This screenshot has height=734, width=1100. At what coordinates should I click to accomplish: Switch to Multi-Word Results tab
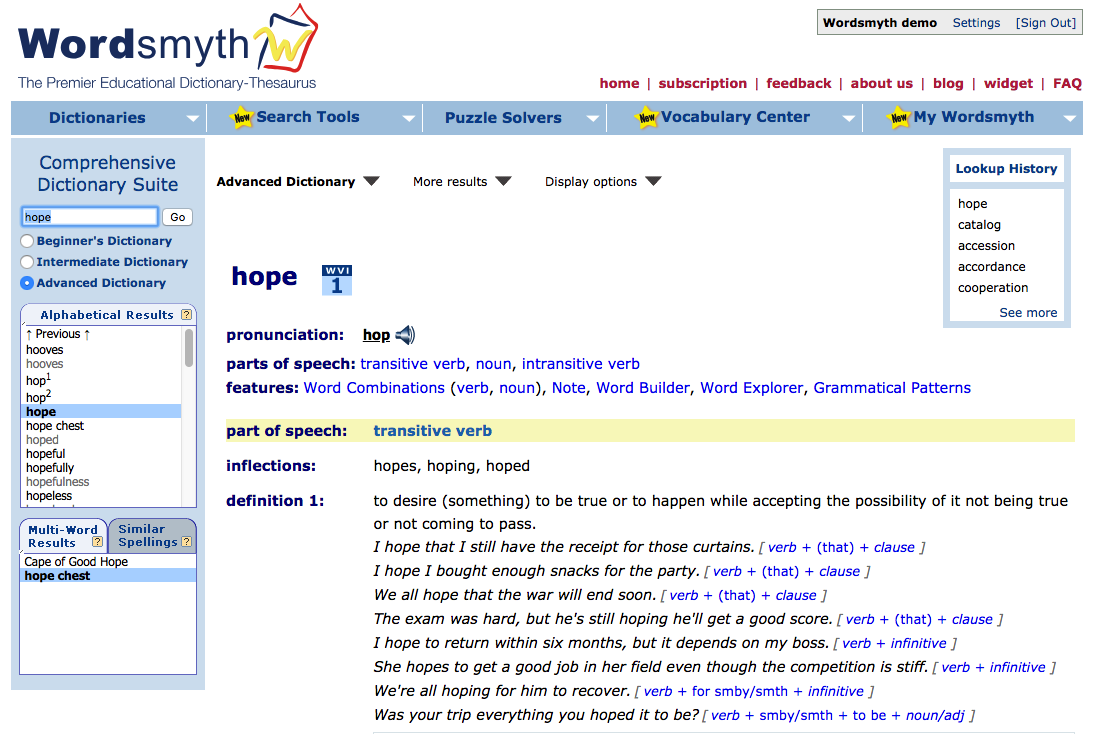(64, 536)
